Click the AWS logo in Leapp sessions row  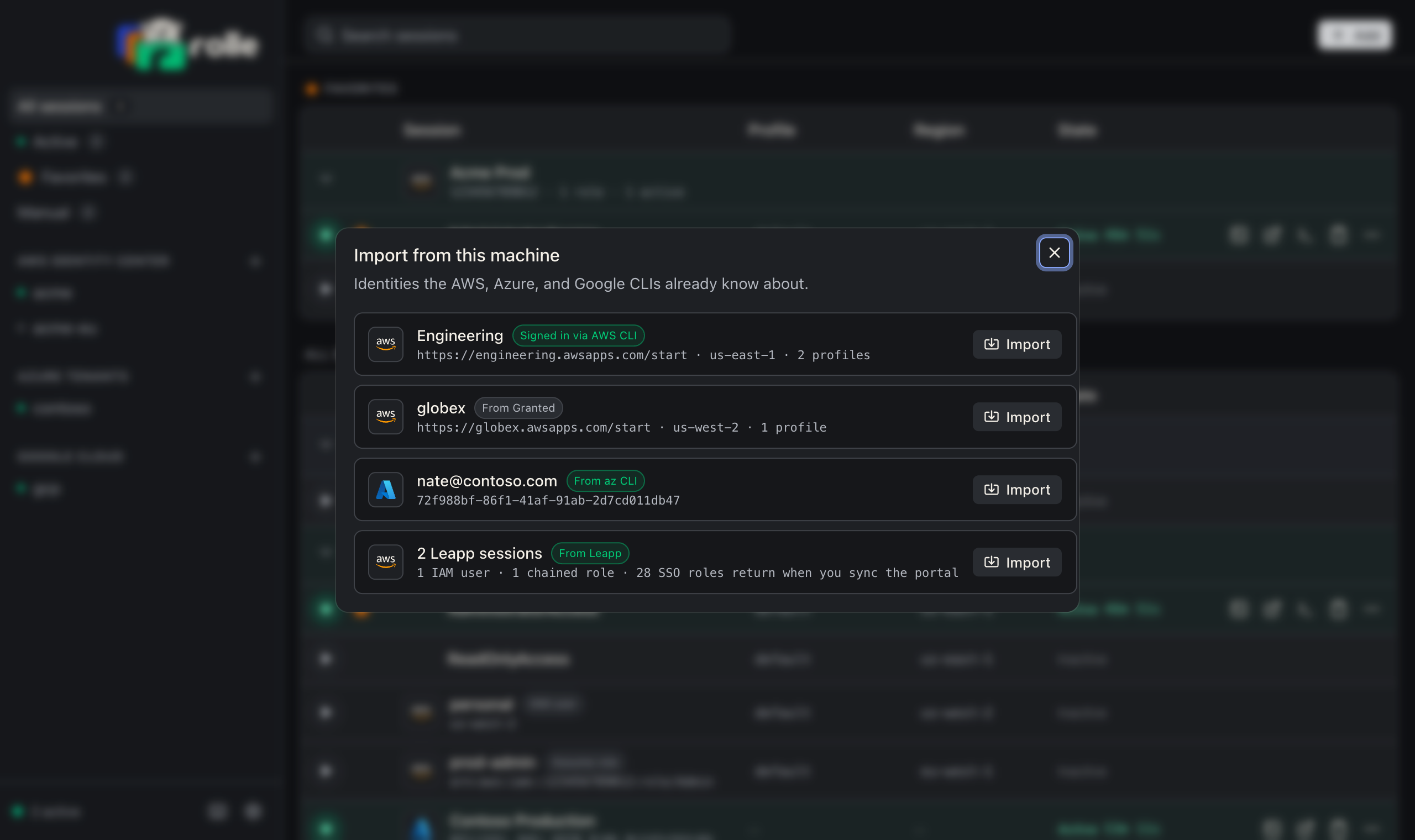[x=385, y=562]
